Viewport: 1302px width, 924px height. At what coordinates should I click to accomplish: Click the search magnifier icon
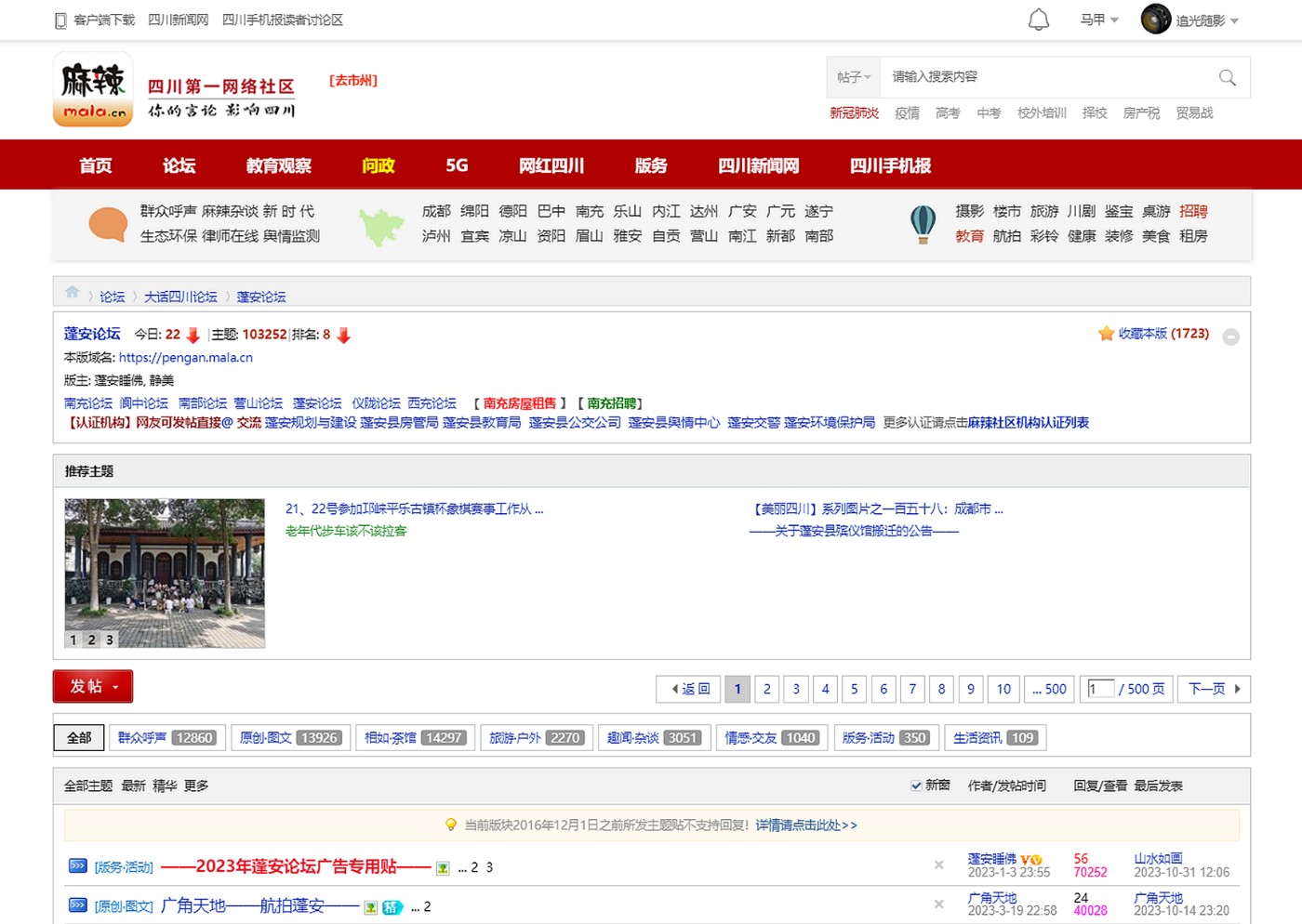(x=1227, y=77)
